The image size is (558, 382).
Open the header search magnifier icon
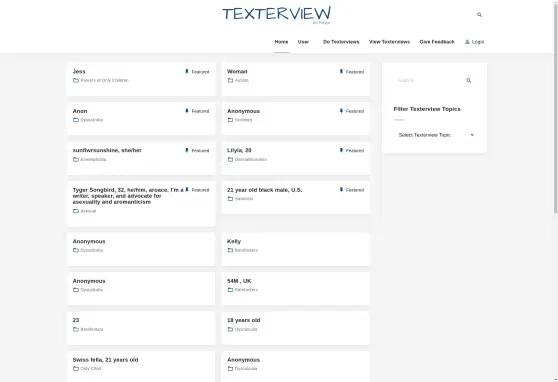coord(479,15)
